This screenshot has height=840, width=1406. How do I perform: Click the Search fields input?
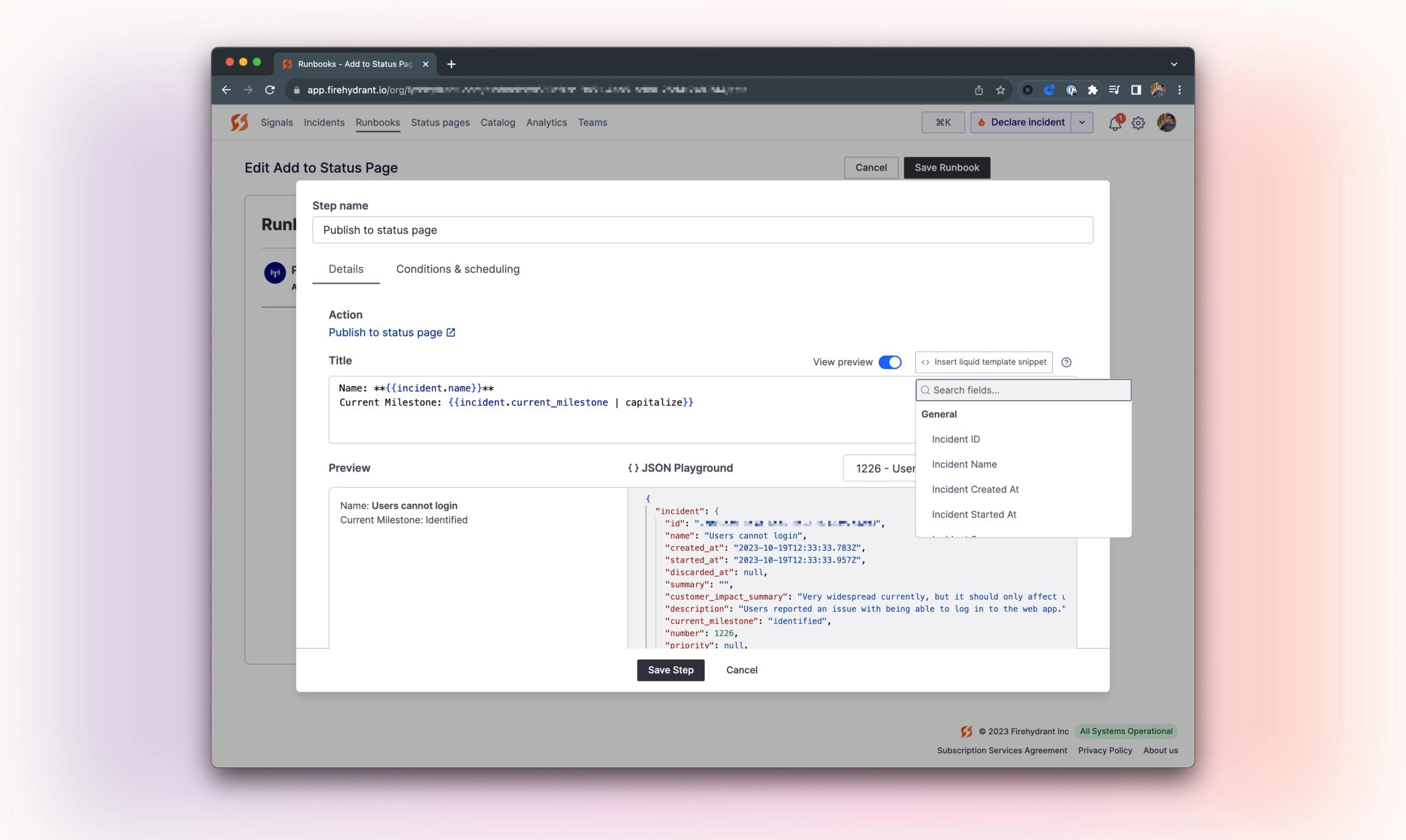coord(1023,390)
